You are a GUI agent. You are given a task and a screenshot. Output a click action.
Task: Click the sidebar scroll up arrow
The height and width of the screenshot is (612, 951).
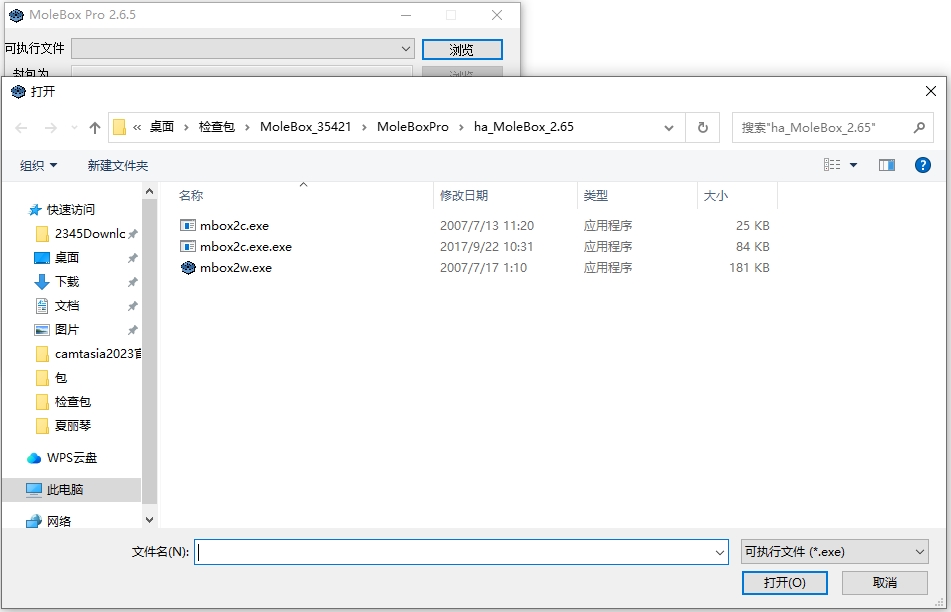click(x=149, y=192)
